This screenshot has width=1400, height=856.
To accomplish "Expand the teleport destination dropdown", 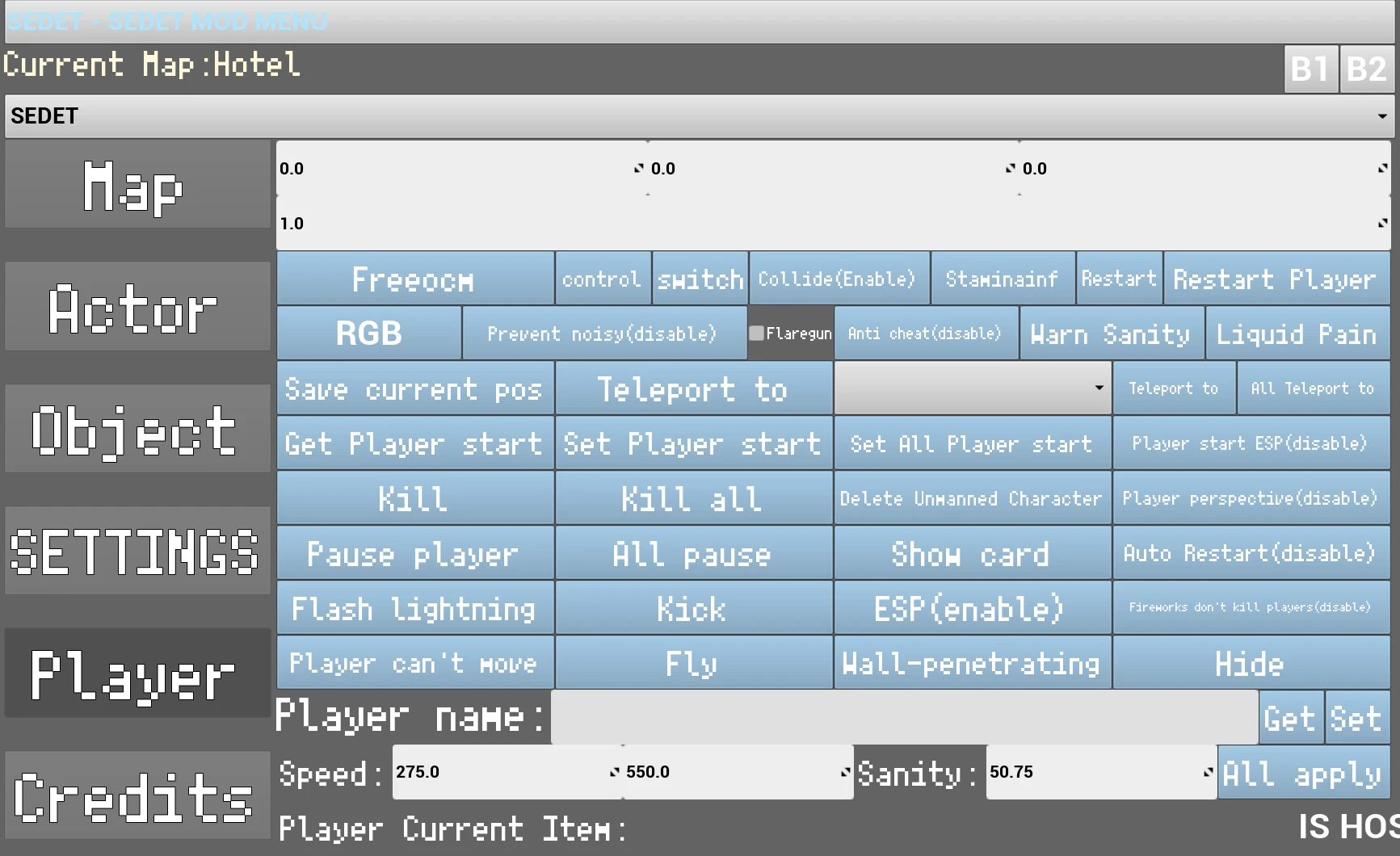I will tap(973, 388).
